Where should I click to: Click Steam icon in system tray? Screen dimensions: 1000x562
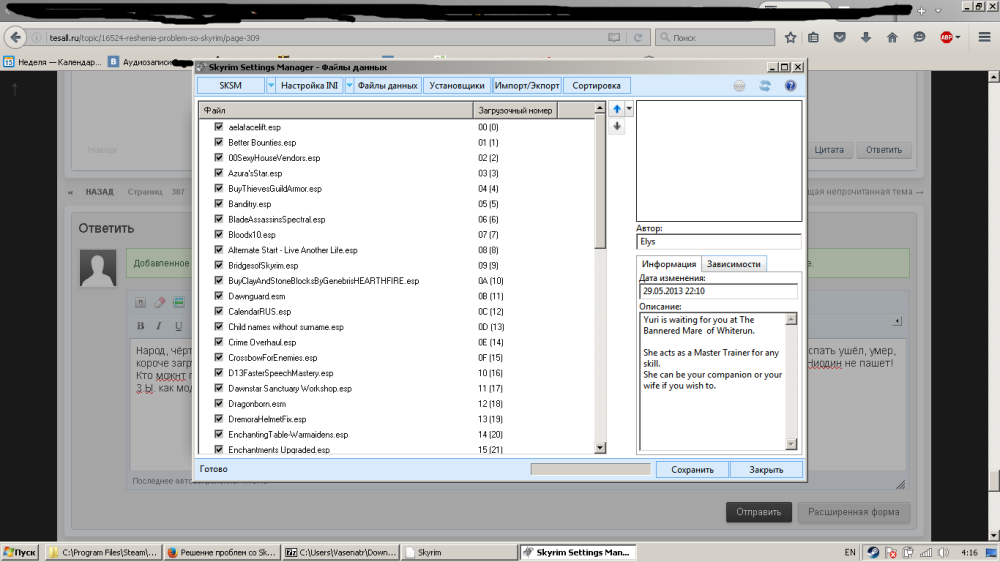873,552
